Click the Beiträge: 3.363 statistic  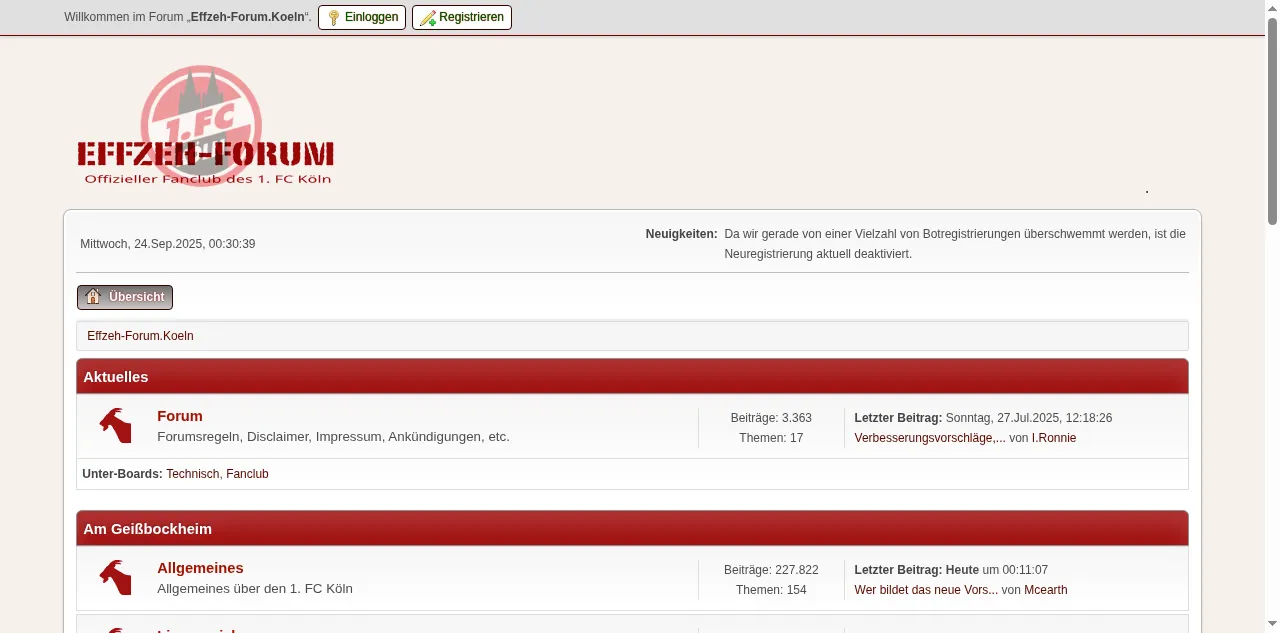click(x=771, y=418)
